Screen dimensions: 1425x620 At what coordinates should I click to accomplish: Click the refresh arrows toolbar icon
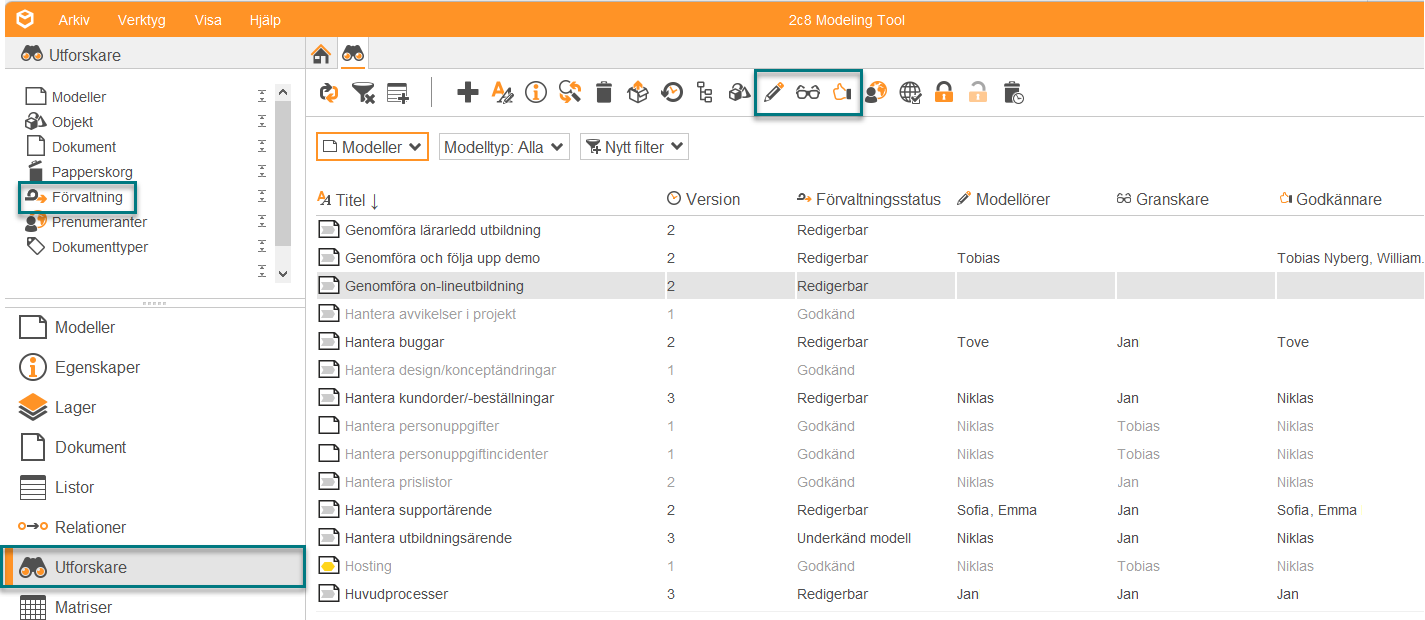(x=329, y=93)
